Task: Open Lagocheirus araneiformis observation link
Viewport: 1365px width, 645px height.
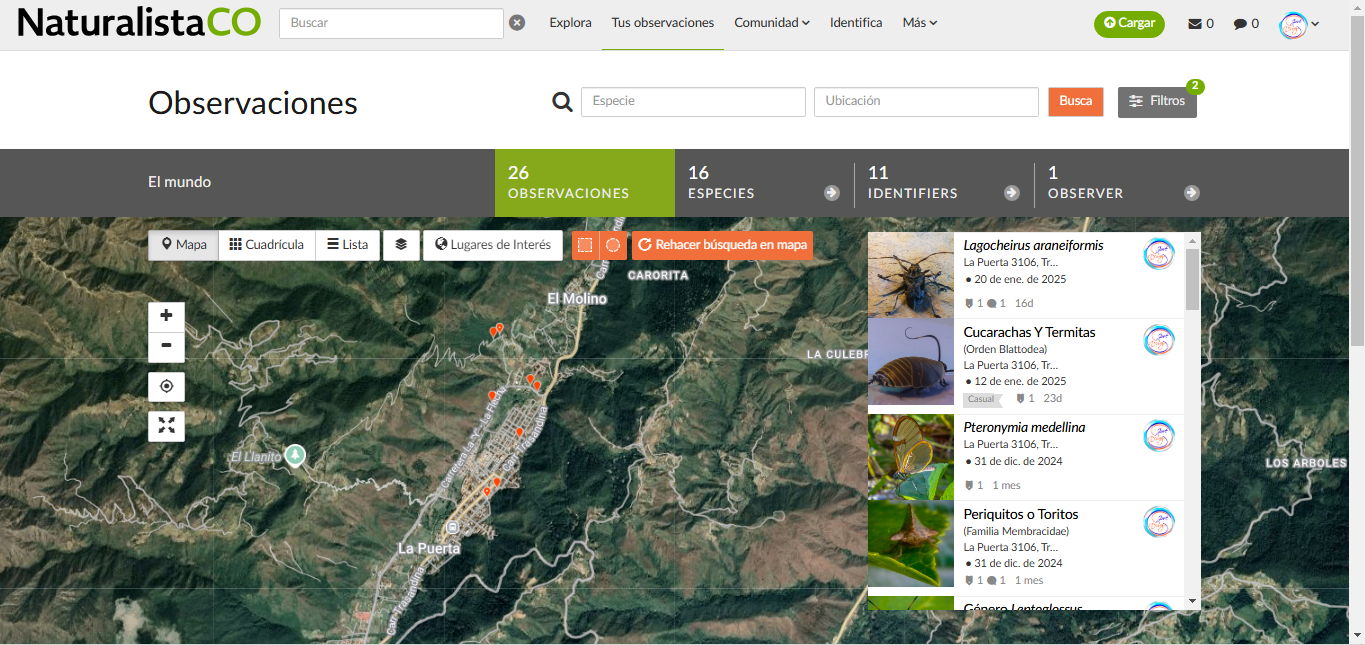Action: click(1033, 245)
